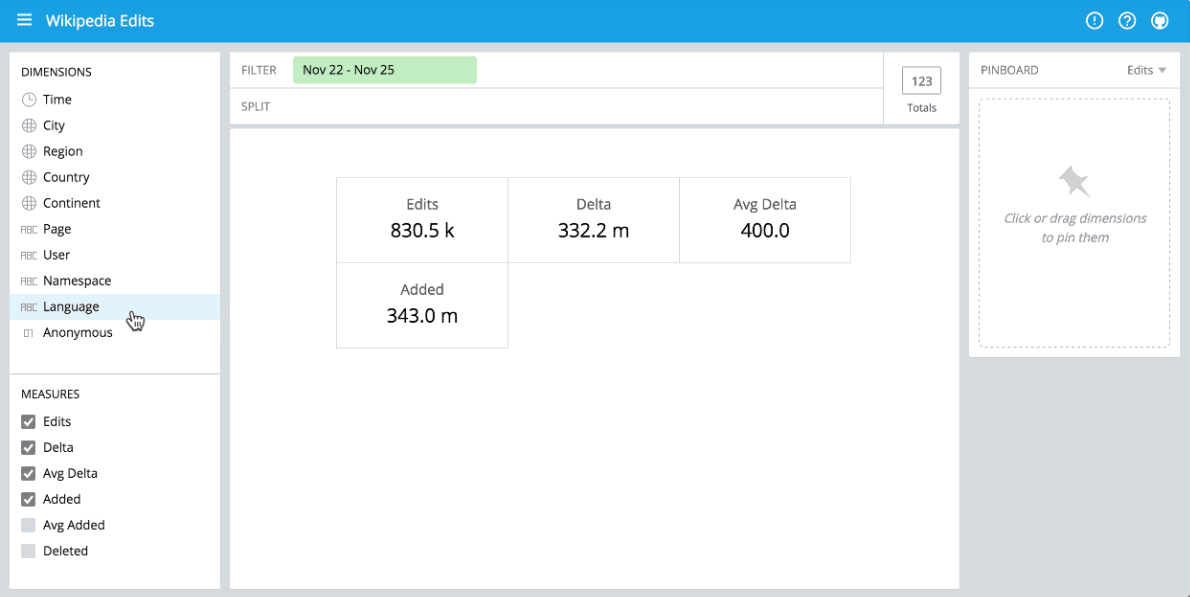Click the Delta 332.2 m total tile
Screen dimensions: 1190x597
click(x=593, y=220)
